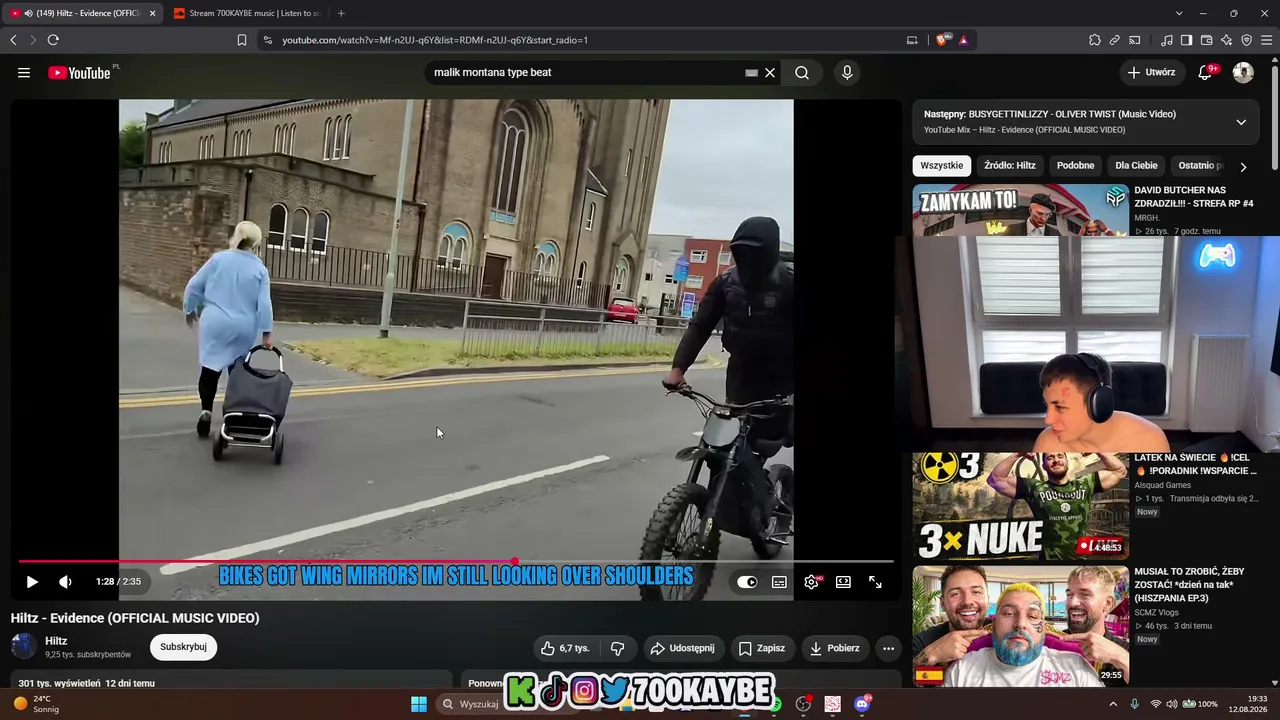Mute the video volume
Screen dimensions: 1280x720
(x=65, y=582)
